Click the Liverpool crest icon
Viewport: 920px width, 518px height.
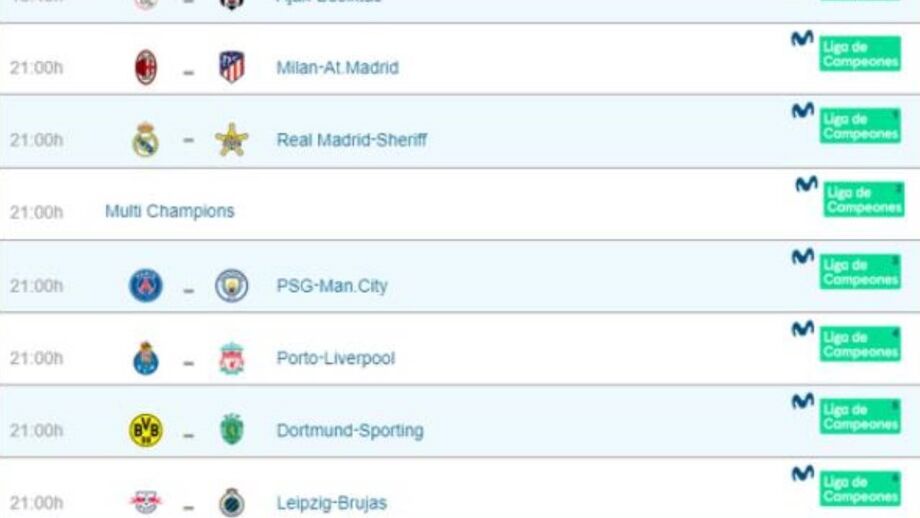[232, 358]
